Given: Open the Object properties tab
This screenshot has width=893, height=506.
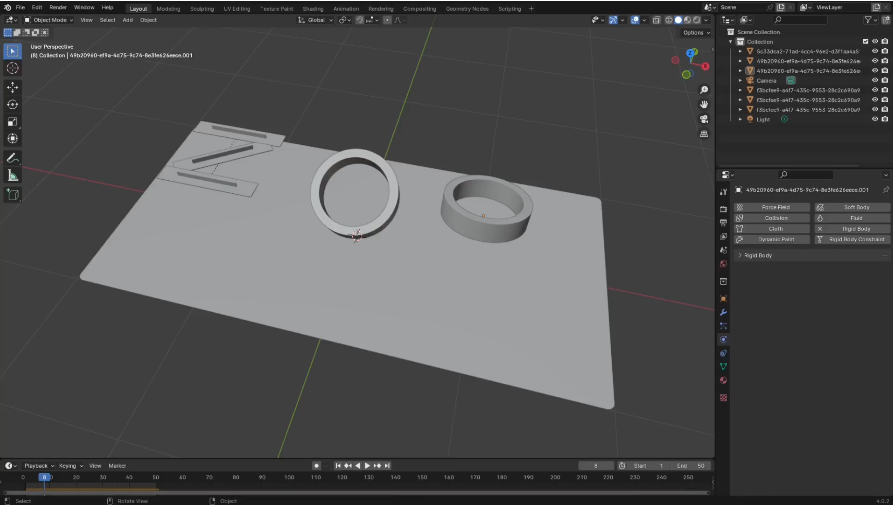Looking at the screenshot, I should (x=723, y=299).
